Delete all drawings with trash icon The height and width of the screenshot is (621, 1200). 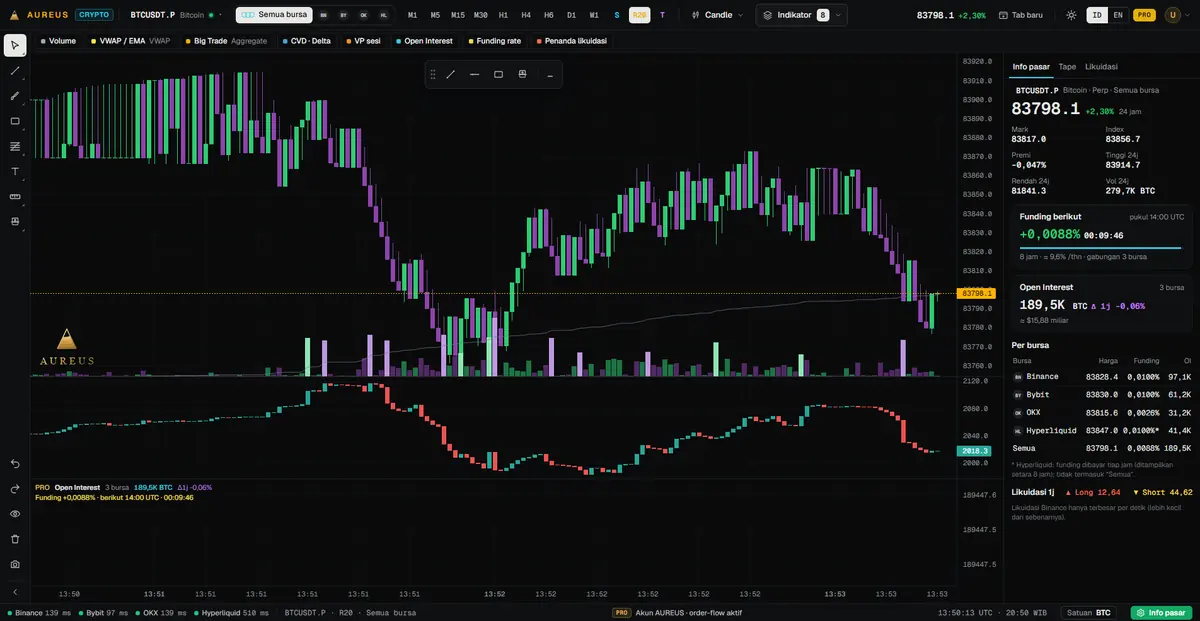(x=15, y=539)
